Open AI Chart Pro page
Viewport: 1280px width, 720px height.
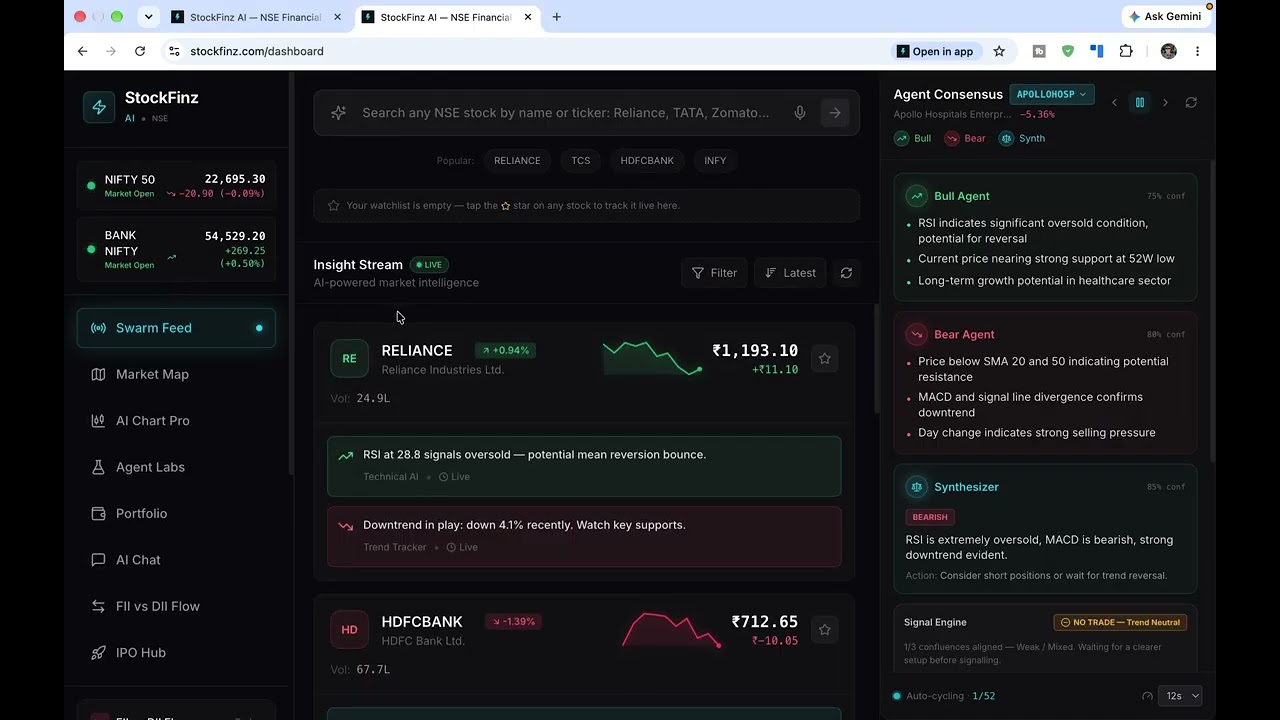point(176,420)
